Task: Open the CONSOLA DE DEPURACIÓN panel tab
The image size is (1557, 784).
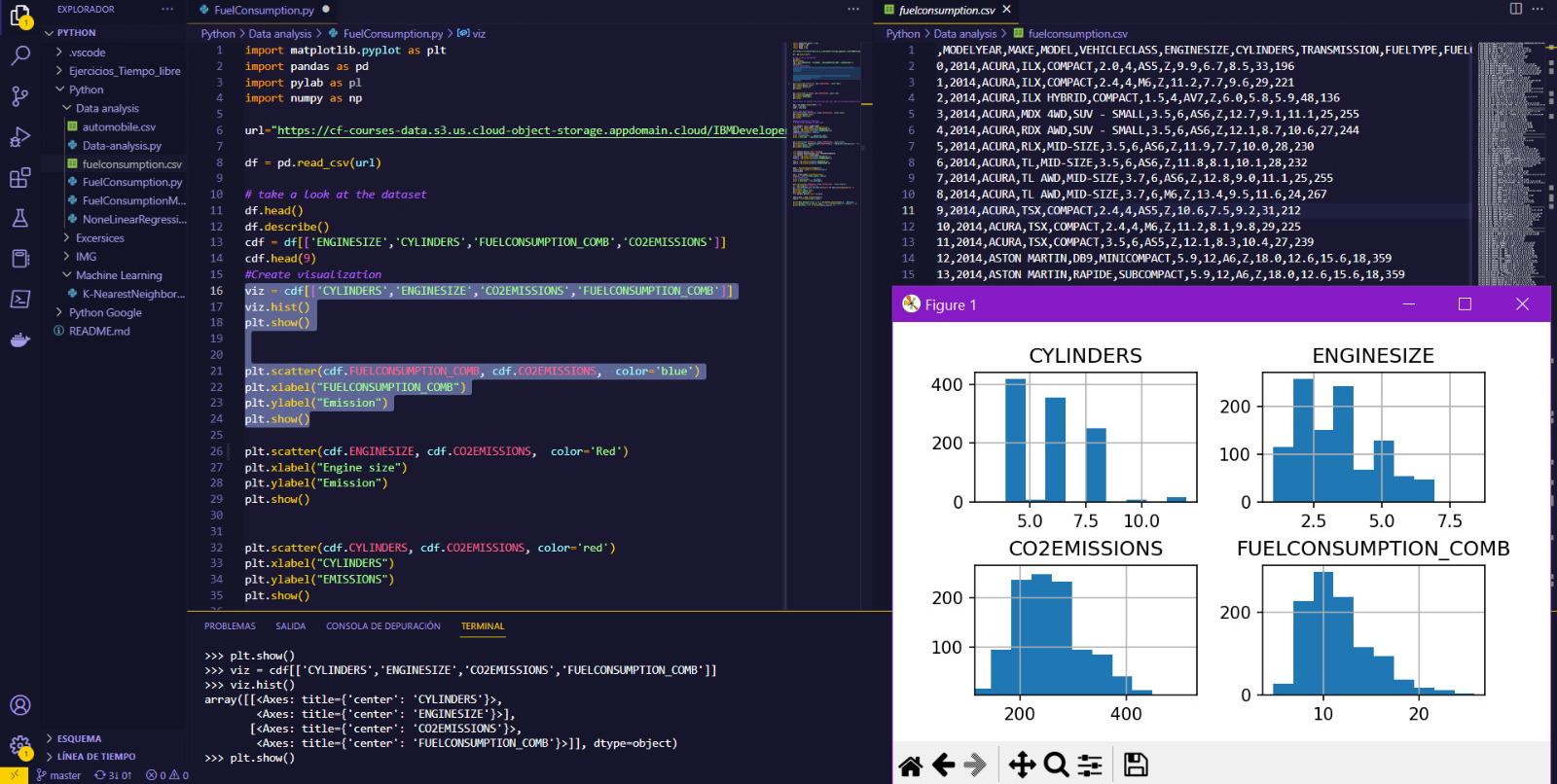Action: coord(383,626)
